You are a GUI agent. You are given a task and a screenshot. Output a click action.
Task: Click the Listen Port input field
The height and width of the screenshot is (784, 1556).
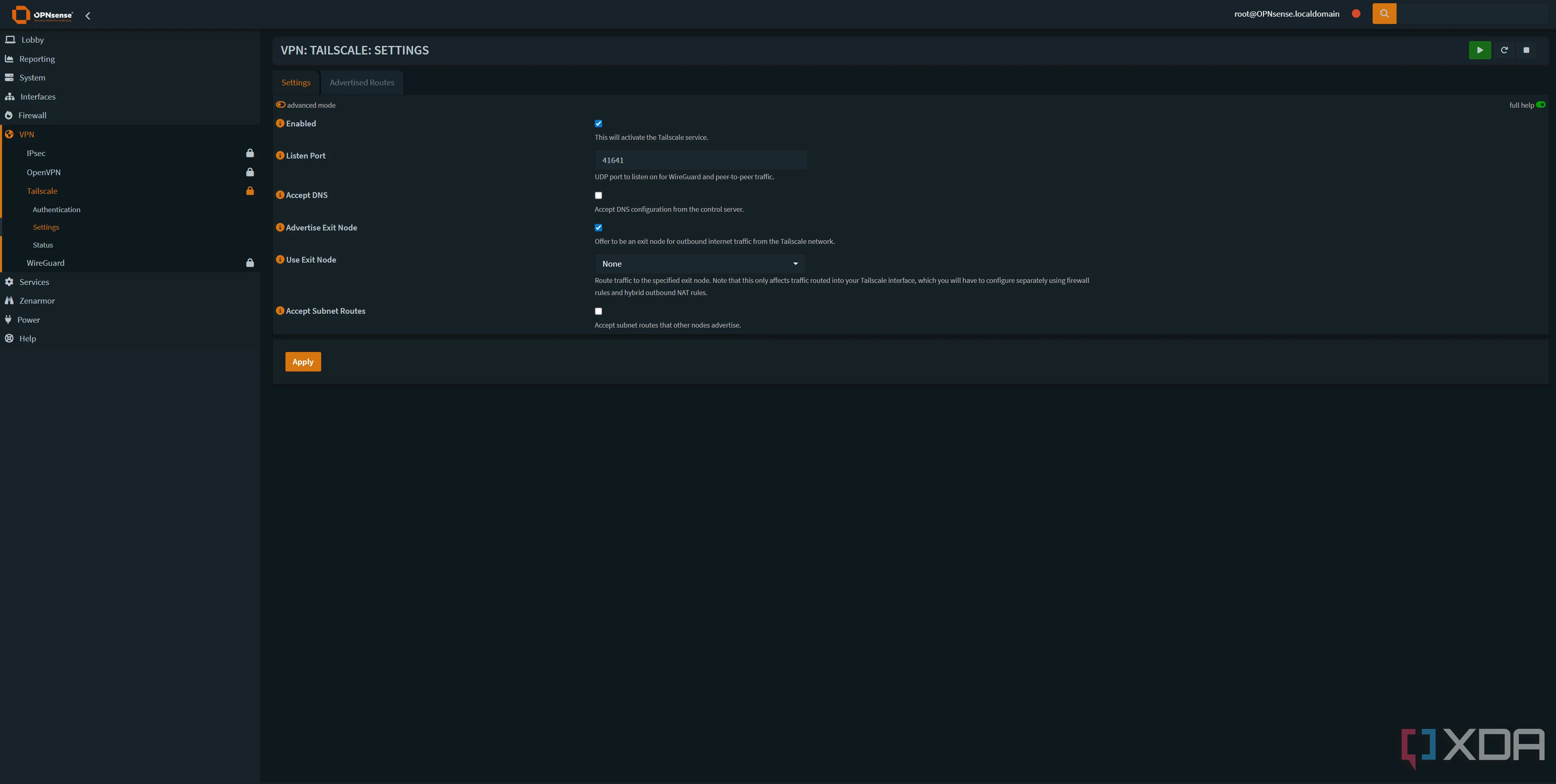(x=700, y=160)
